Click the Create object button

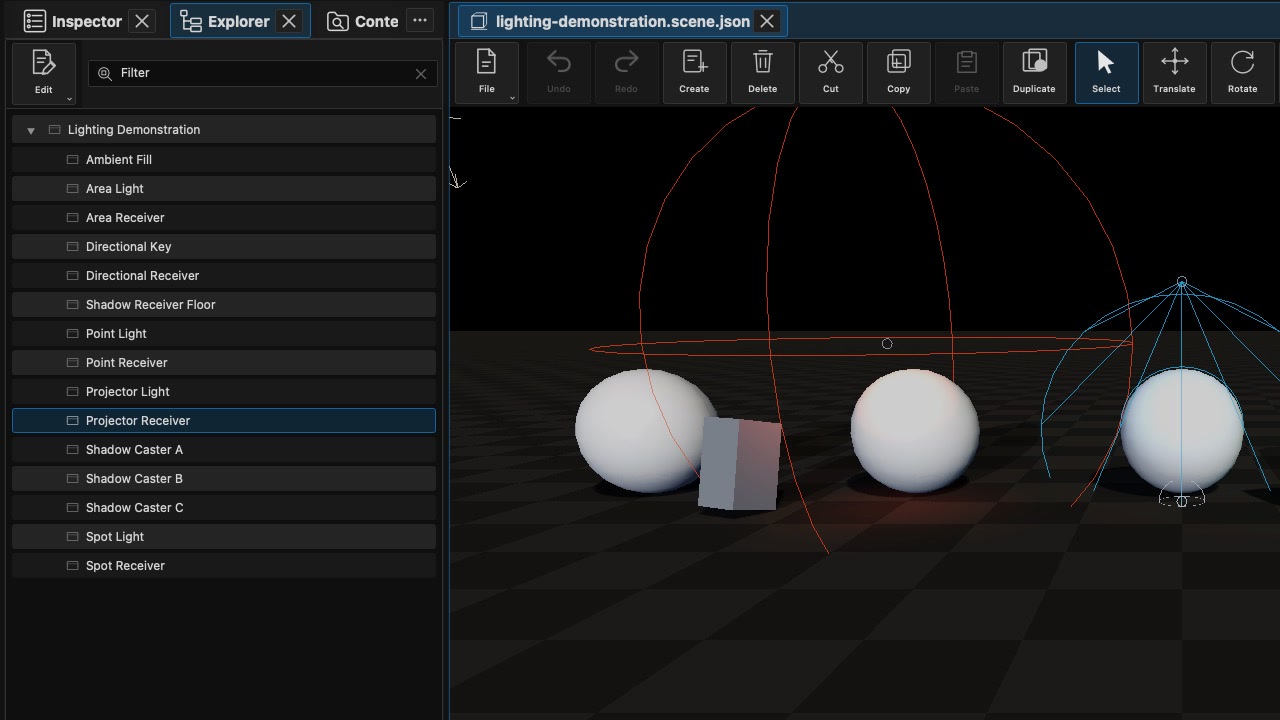coord(694,72)
